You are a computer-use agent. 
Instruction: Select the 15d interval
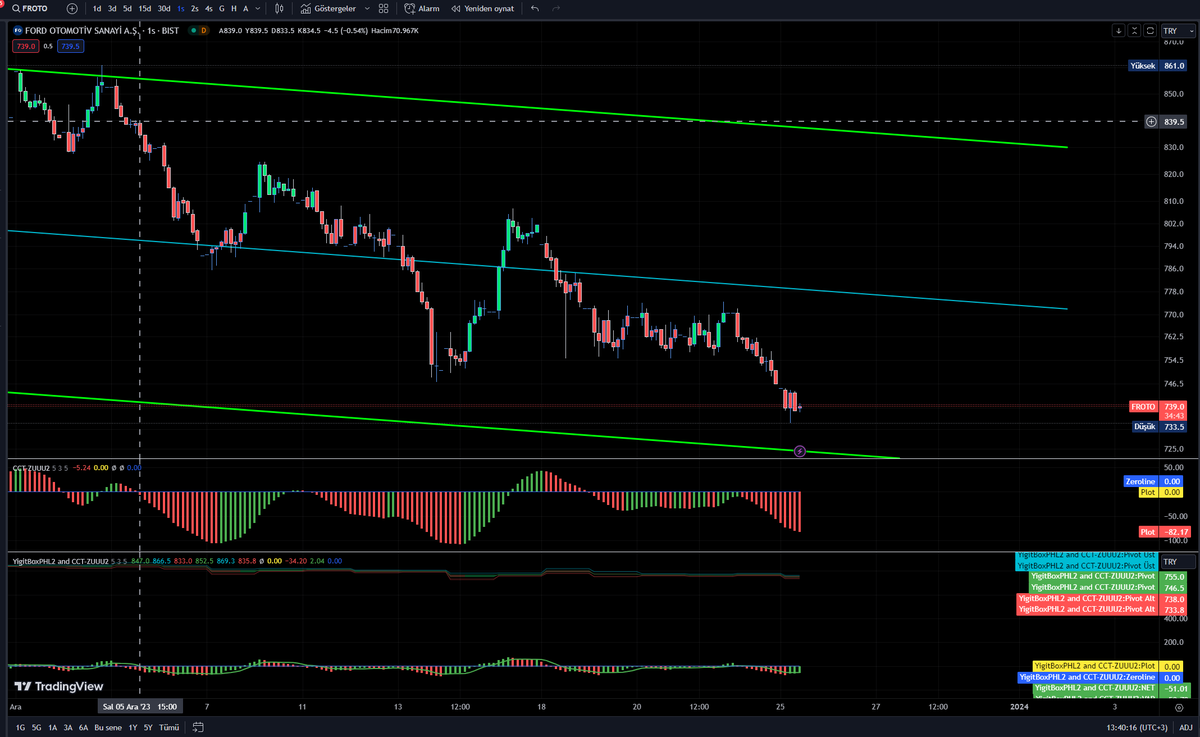(x=145, y=8)
